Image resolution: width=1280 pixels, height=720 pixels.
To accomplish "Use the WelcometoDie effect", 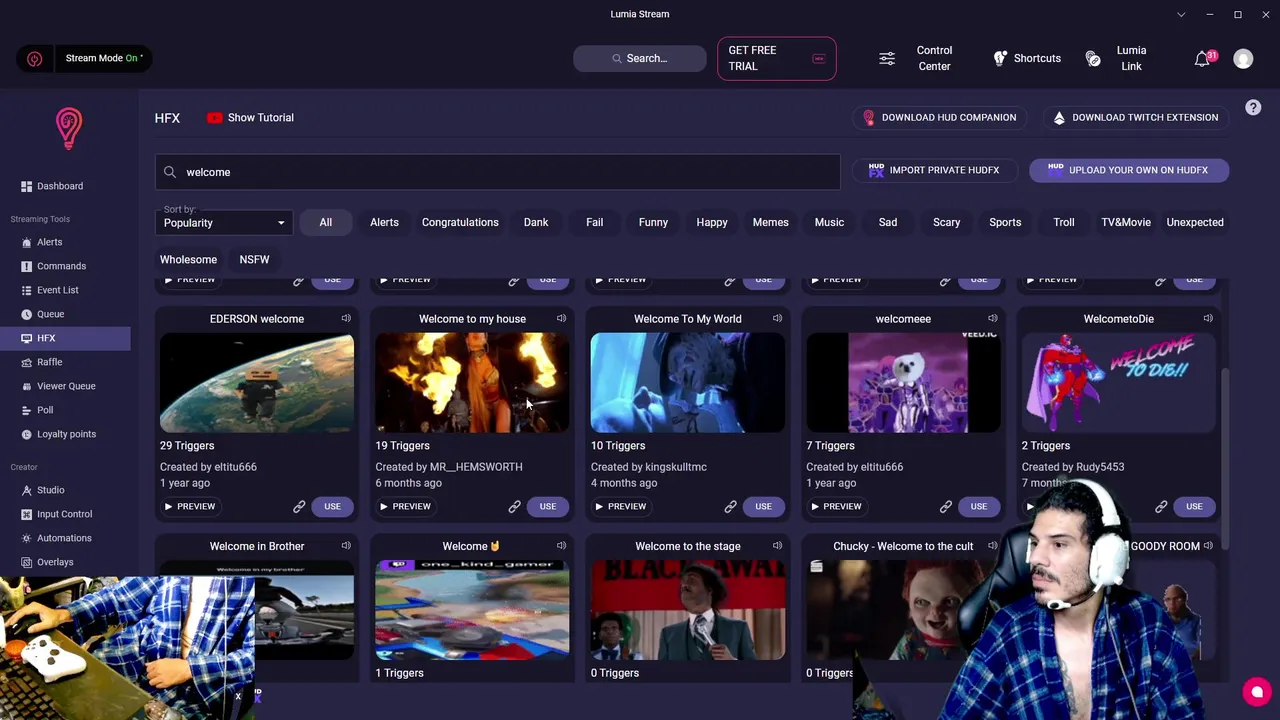I will (x=1194, y=507).
